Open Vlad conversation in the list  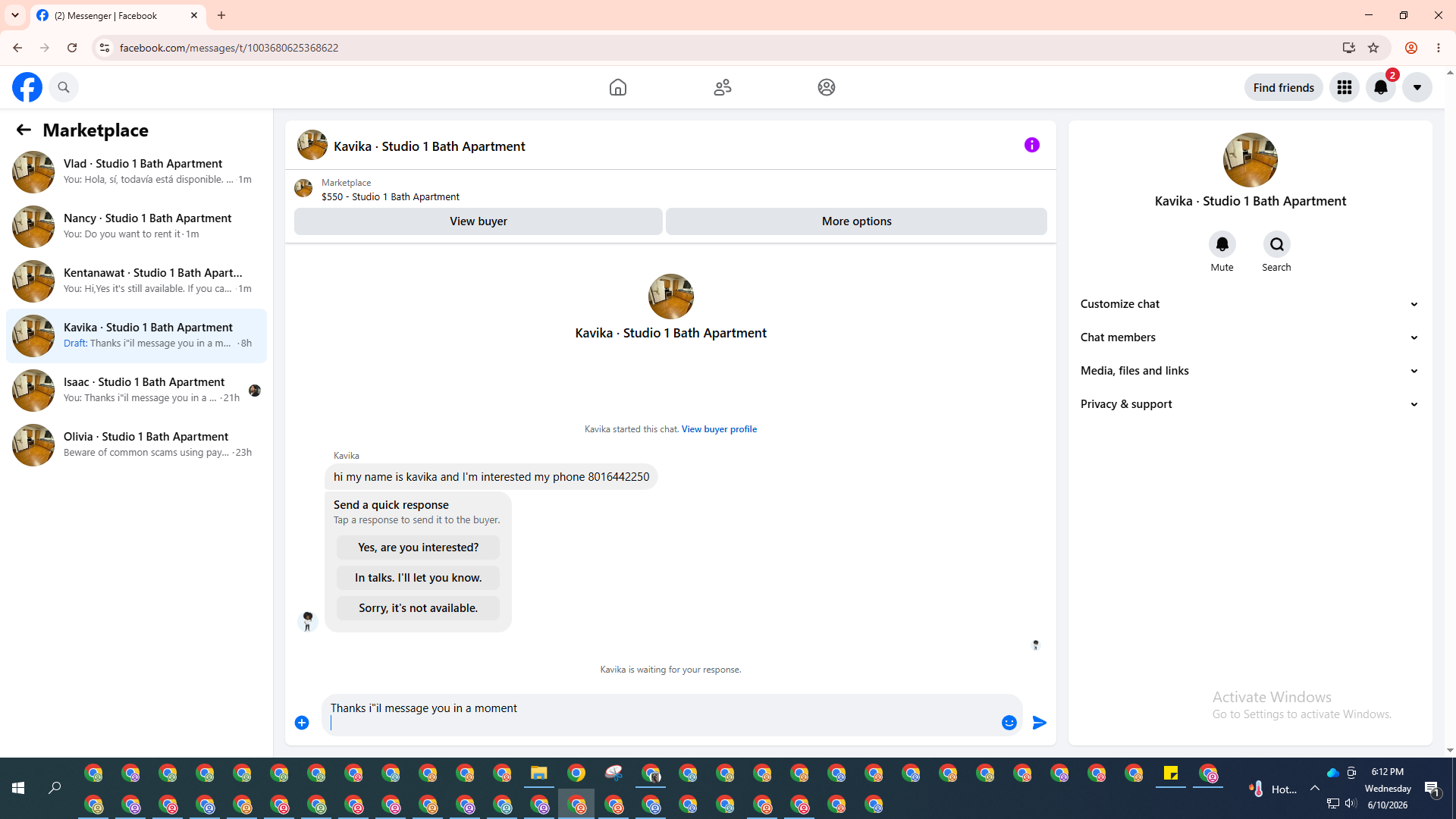point(136,171)
